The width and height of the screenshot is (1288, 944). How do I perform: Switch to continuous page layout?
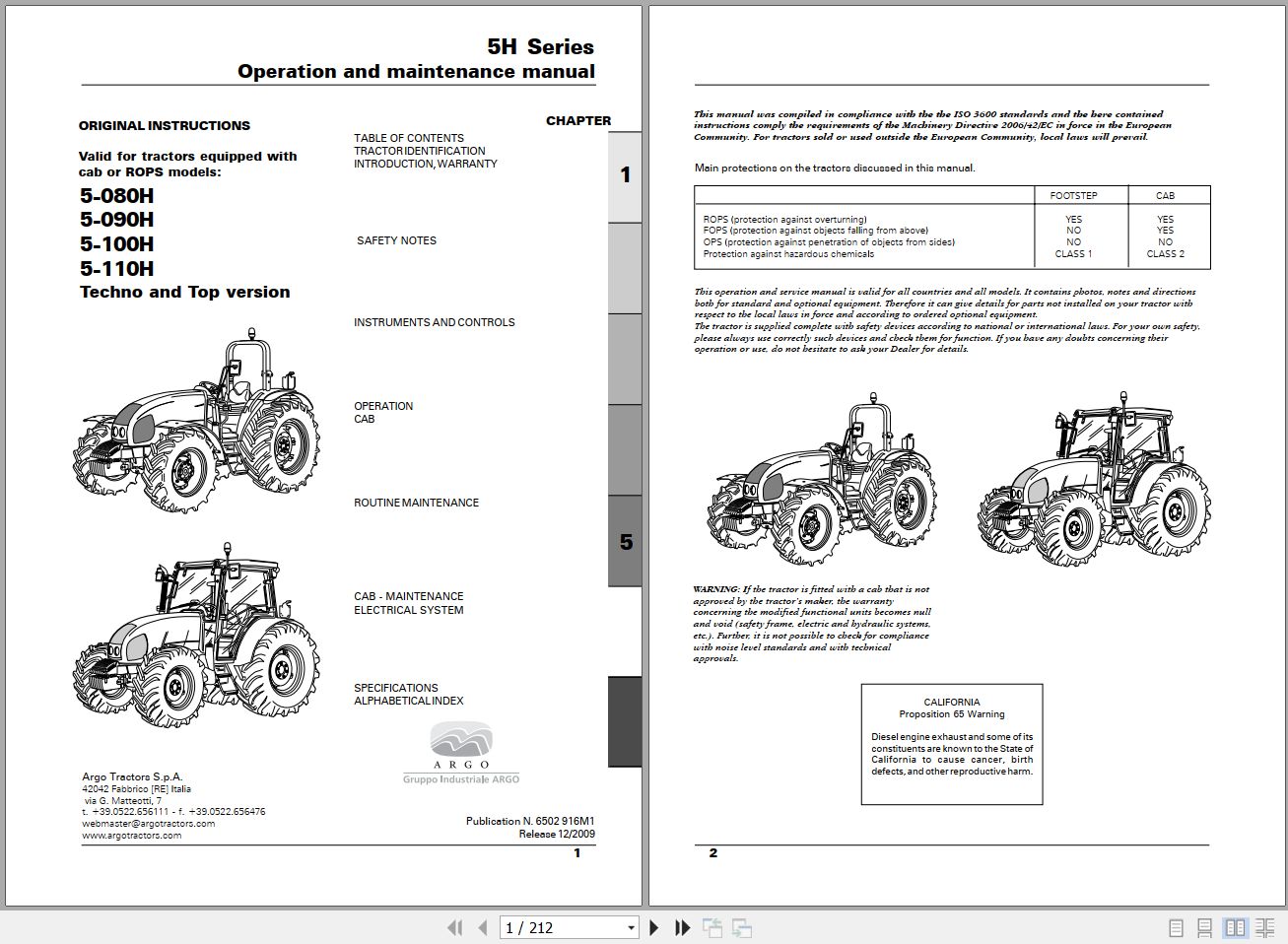pos(1204,927)
